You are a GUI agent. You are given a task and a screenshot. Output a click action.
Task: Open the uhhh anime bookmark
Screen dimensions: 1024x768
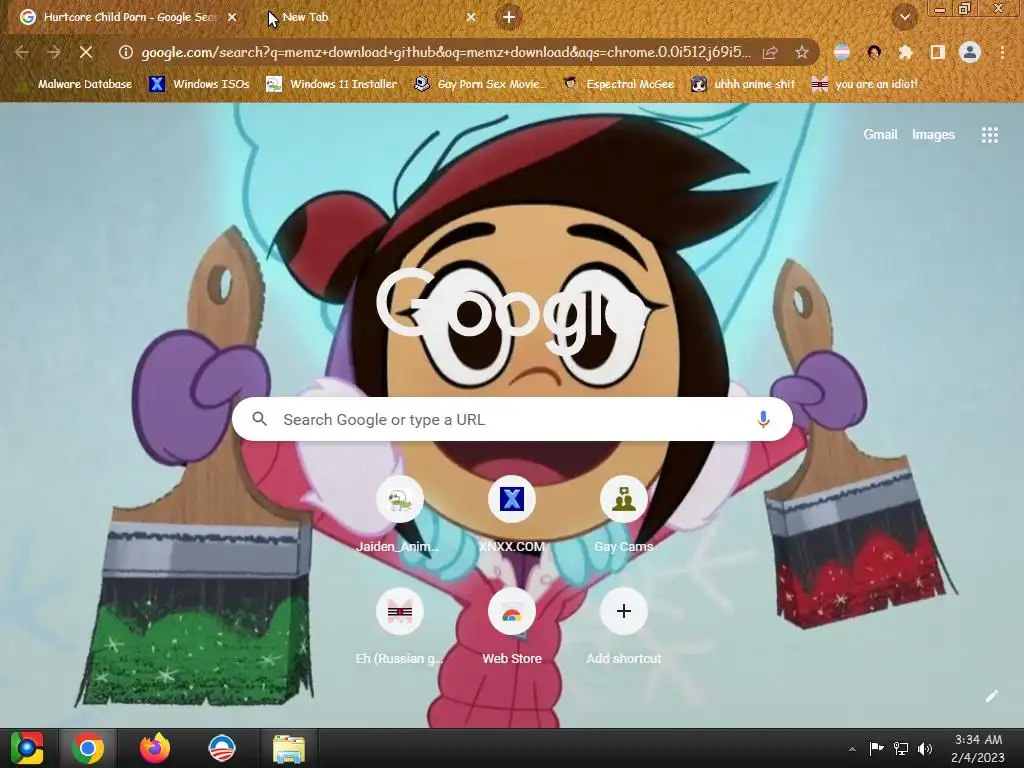pyautogui.click(x=743, y=84)
